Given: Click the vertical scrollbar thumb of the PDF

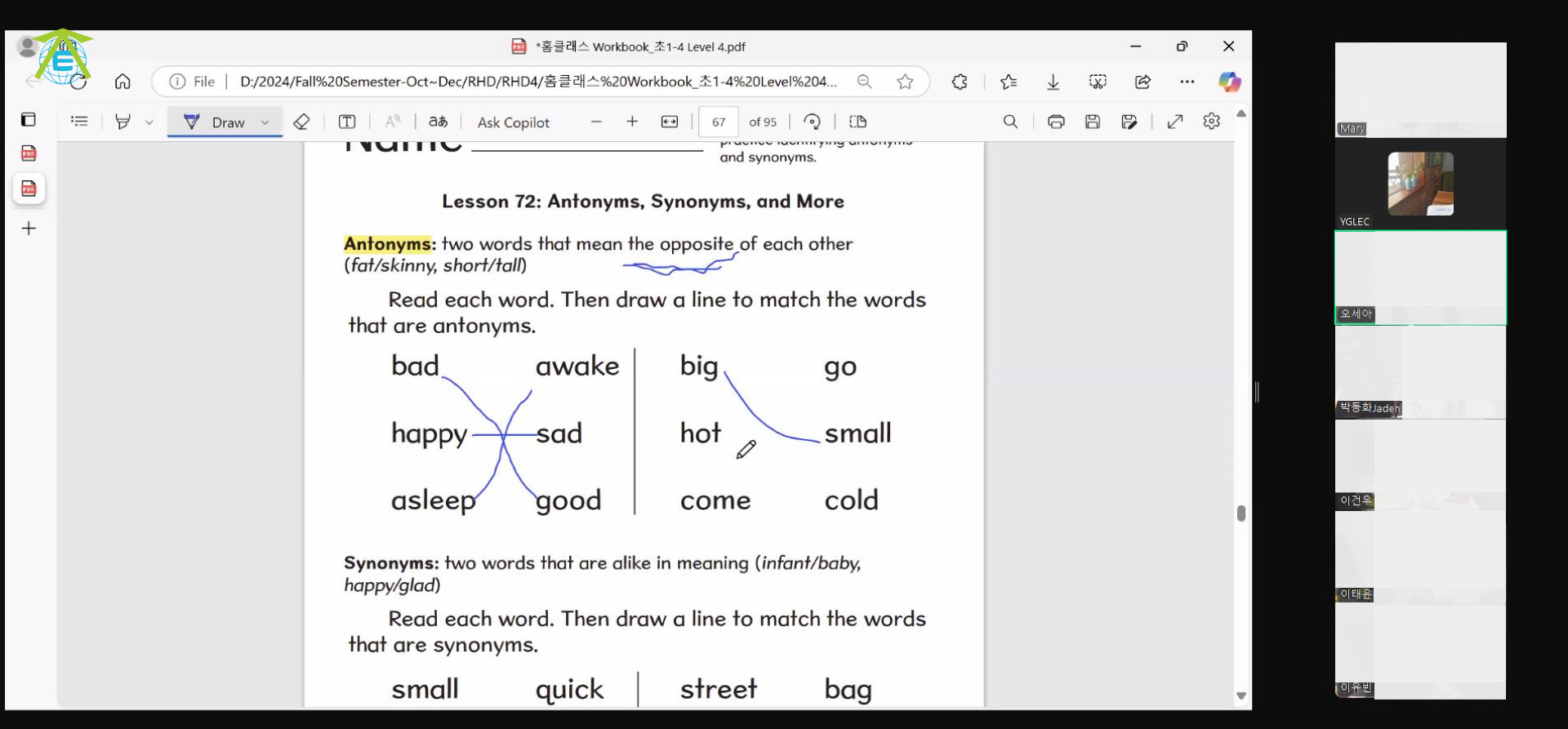Looking at the screenshot, I should 1241,513.
